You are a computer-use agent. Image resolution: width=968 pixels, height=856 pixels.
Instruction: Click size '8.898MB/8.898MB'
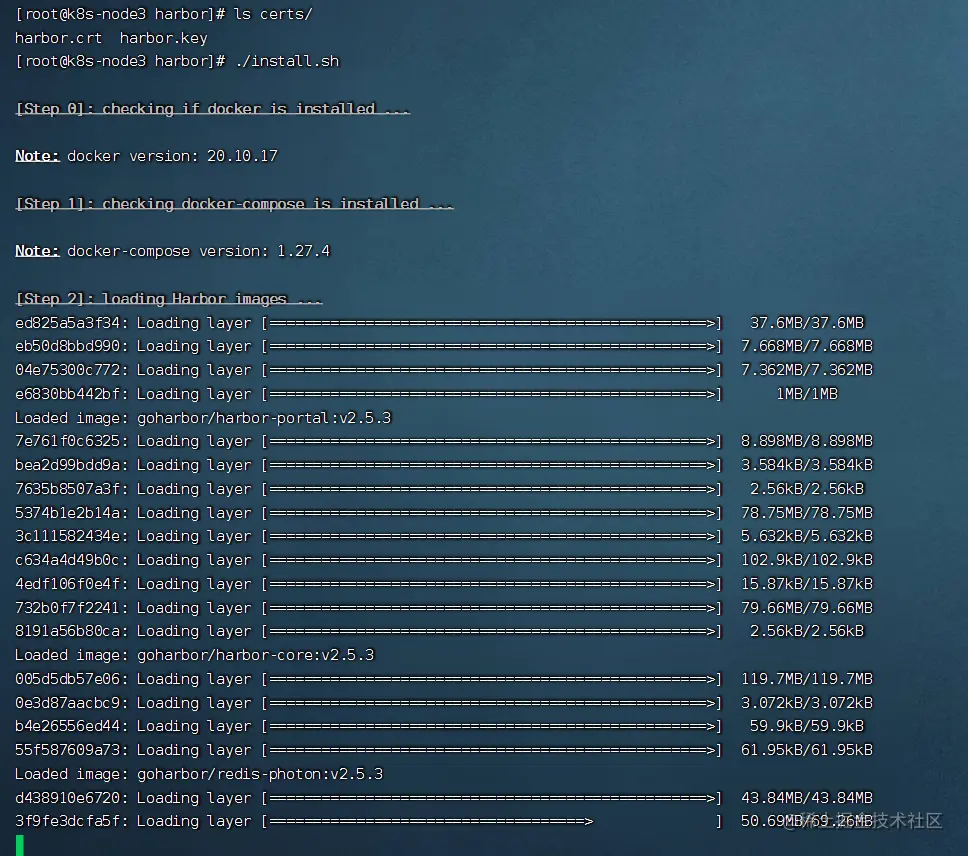click(x=807, y=441)
